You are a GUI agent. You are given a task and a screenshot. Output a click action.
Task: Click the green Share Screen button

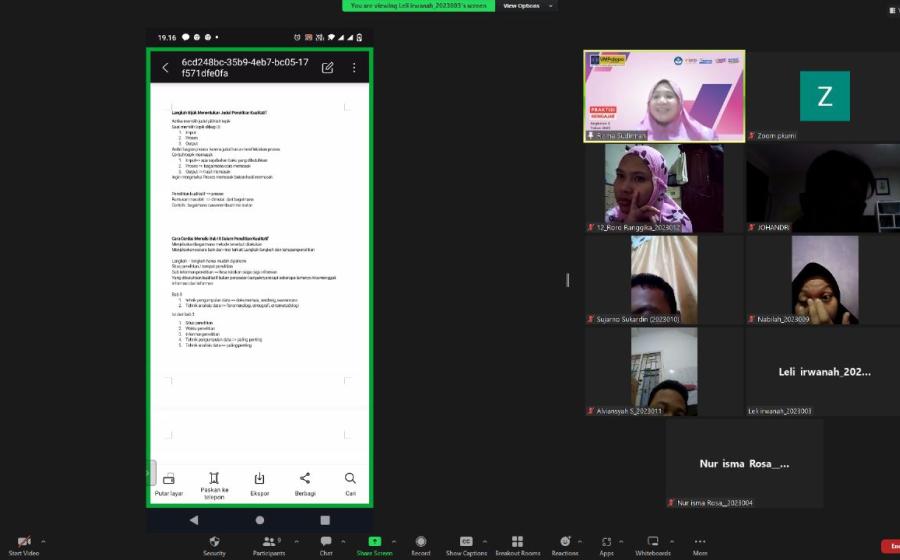375,544
